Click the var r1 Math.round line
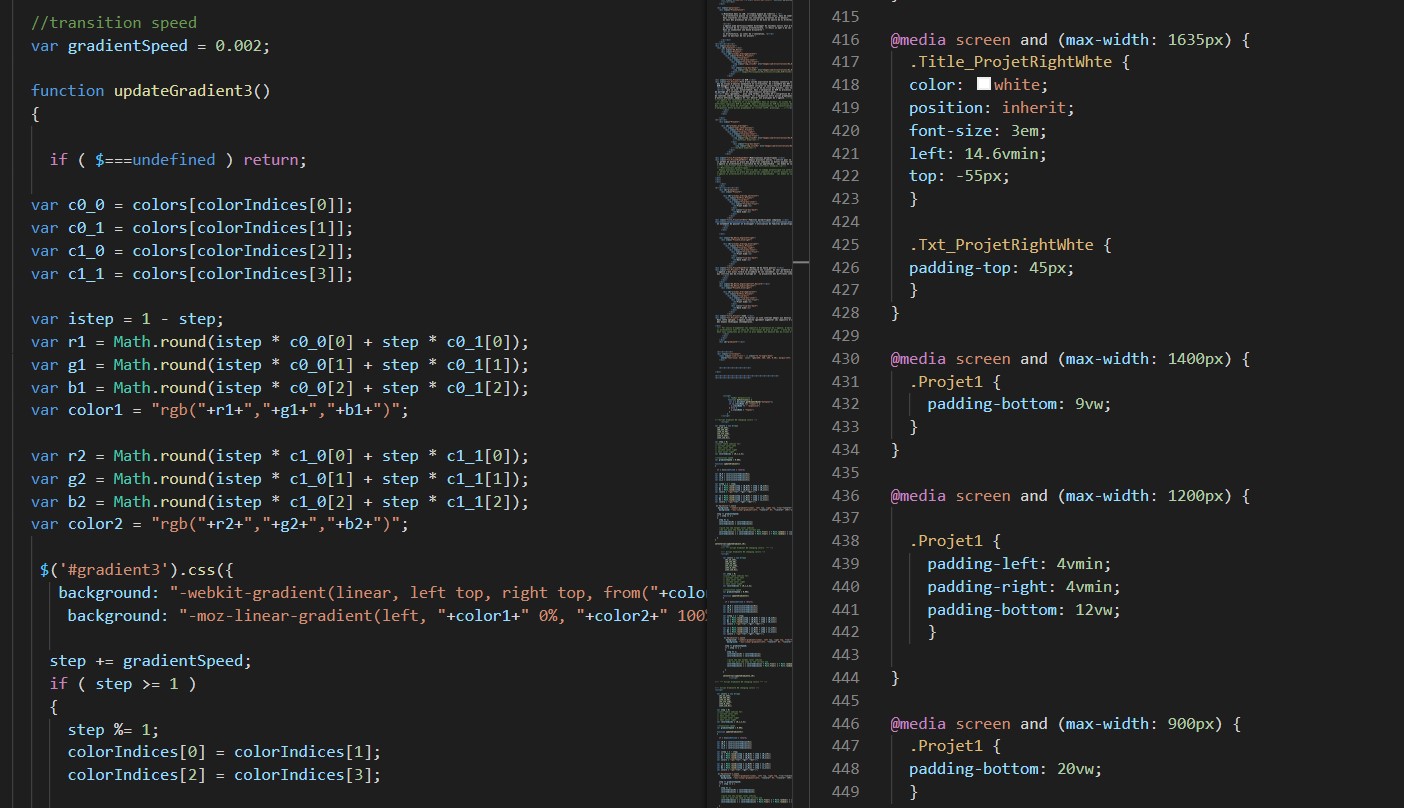This screenshot has width=1404, height=808. pyautogui.click(x=280, y=342)
